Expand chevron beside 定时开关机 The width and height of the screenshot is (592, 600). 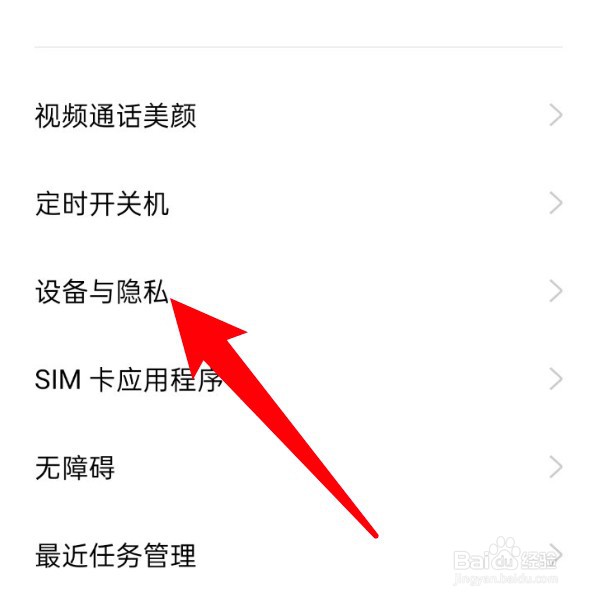pos(556,203)
